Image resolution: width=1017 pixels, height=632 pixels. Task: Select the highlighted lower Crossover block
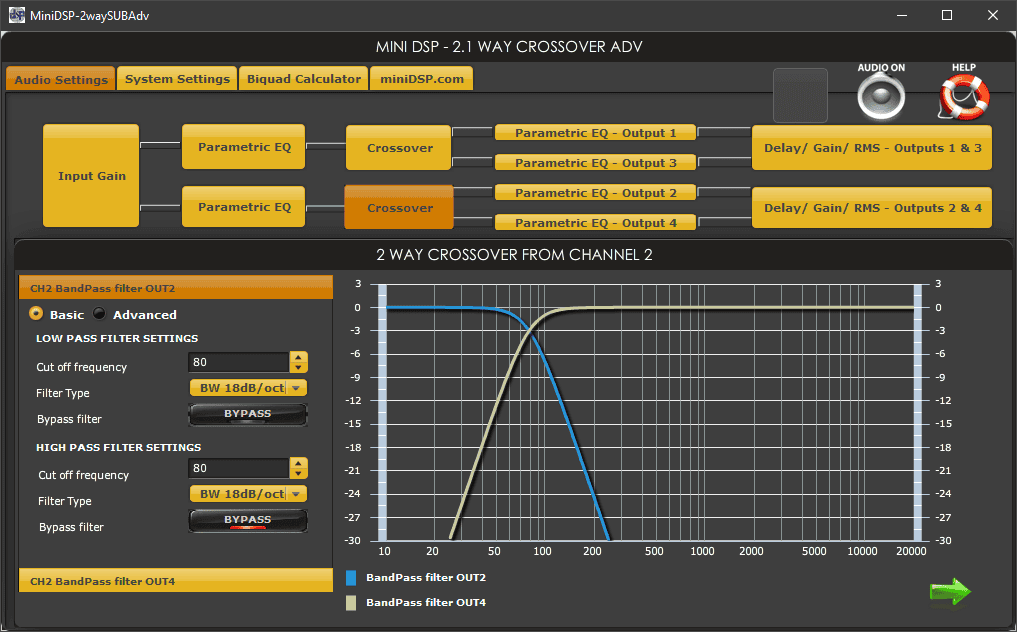(x=399, y=208)
